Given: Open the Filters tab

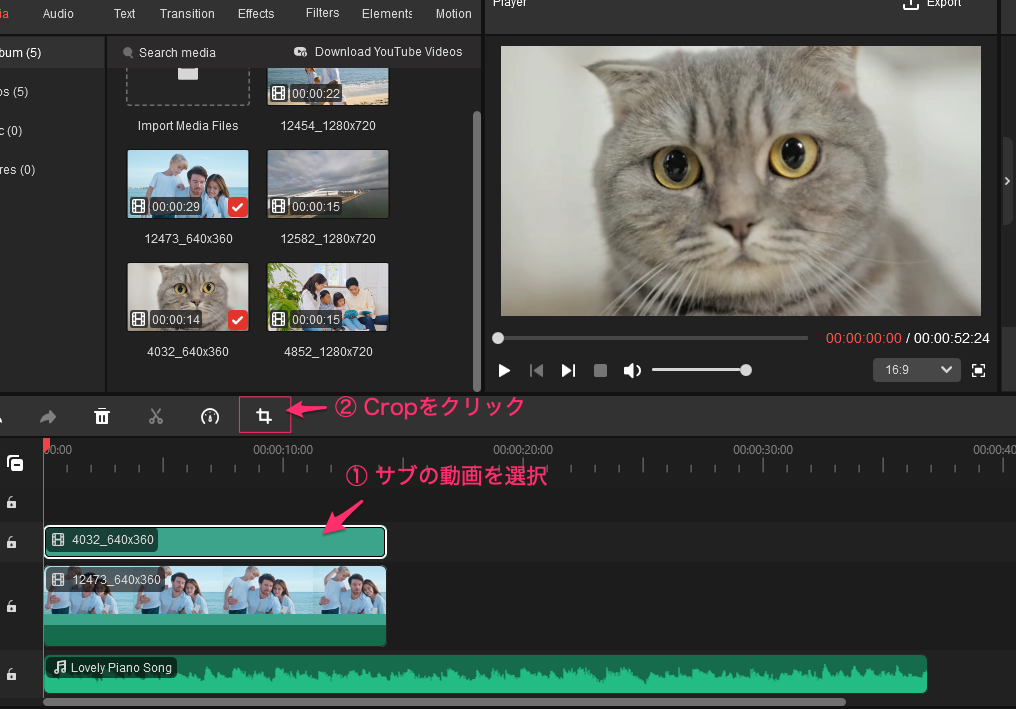Looking at the screenshot, I should pyautogui.click(x=322, y=14).
